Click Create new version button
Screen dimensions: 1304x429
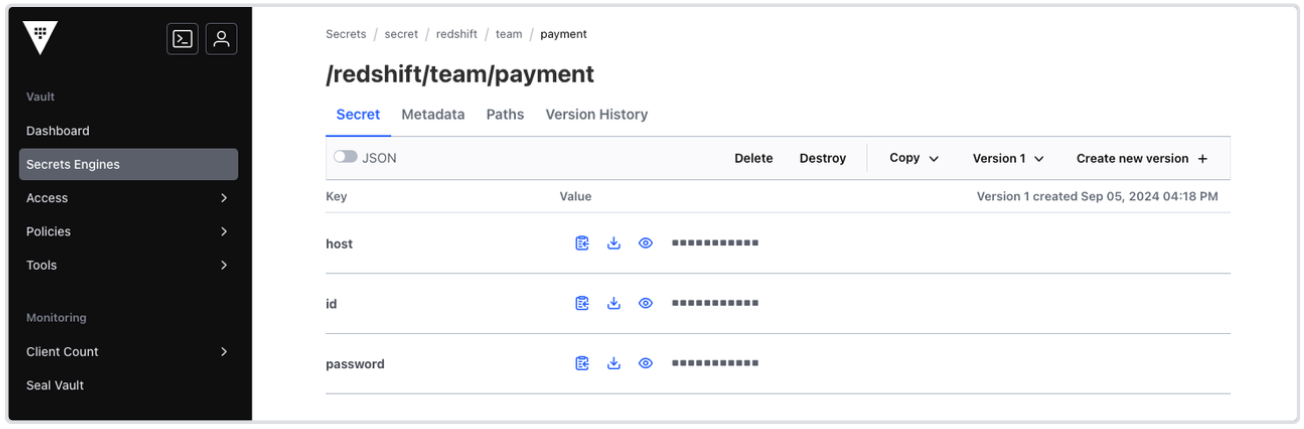[1142, 158]
